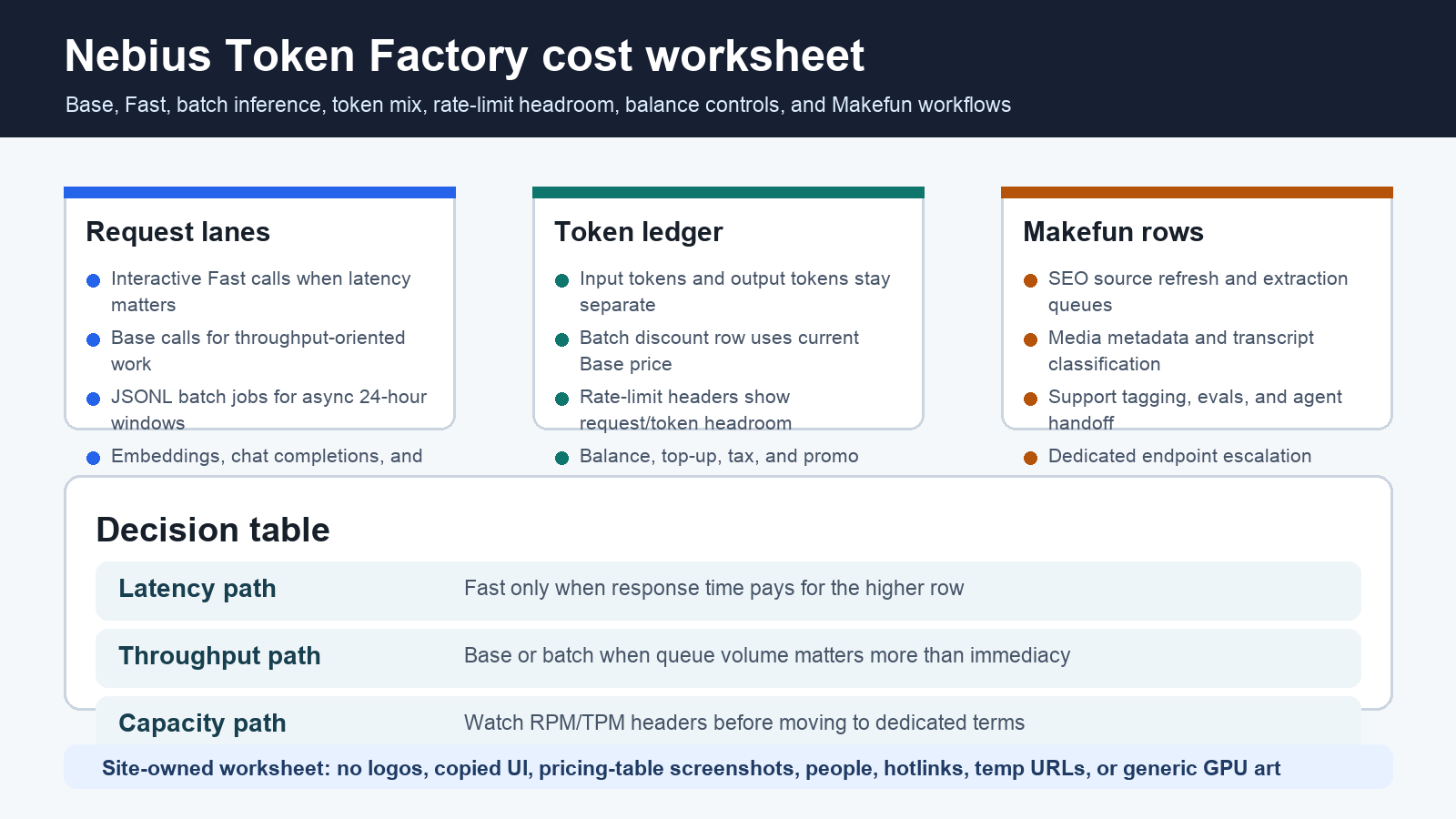Click orange bullet beside 'Dedicated endpoint escalation'
1456x819 pixels.
[1030, 458]
